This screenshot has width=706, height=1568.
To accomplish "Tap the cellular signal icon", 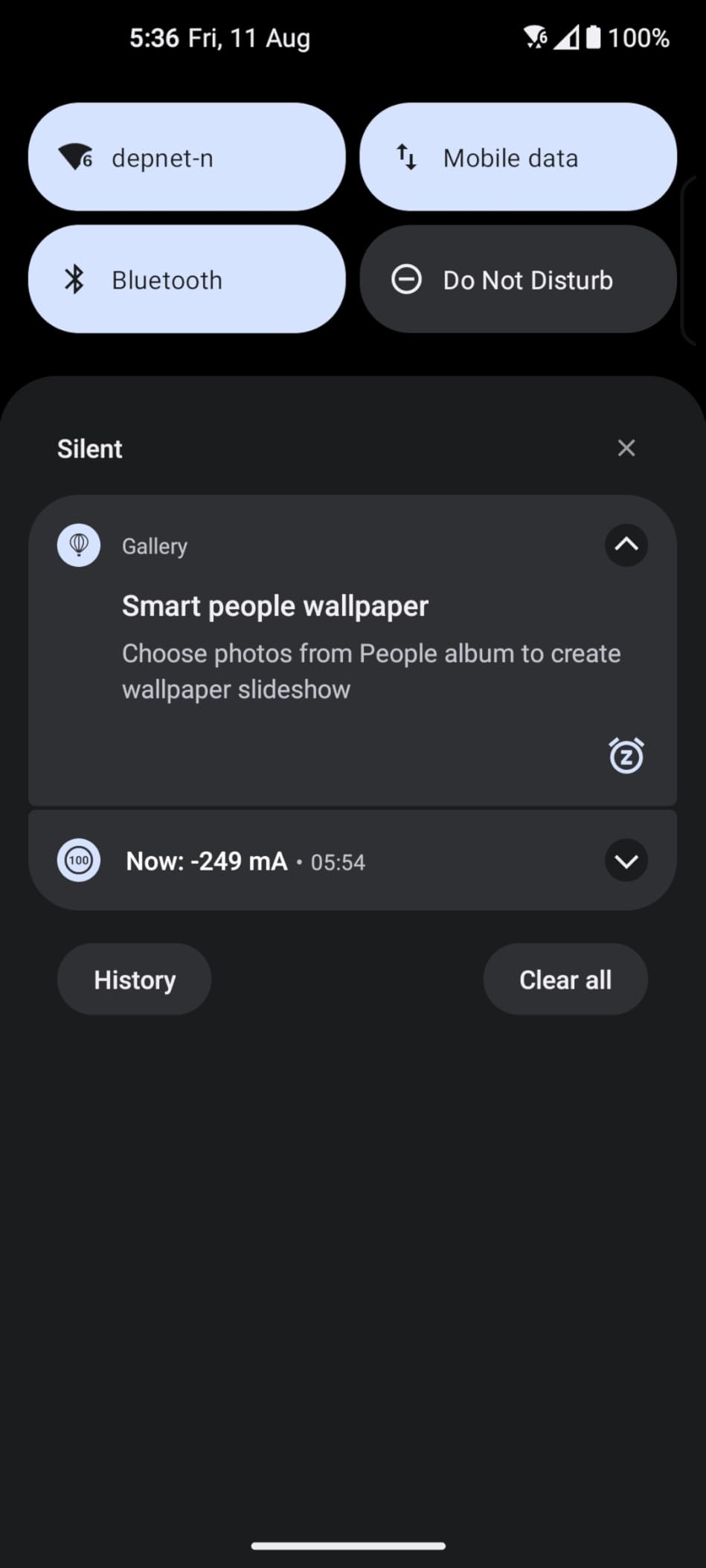I will [x=567, y=37].
